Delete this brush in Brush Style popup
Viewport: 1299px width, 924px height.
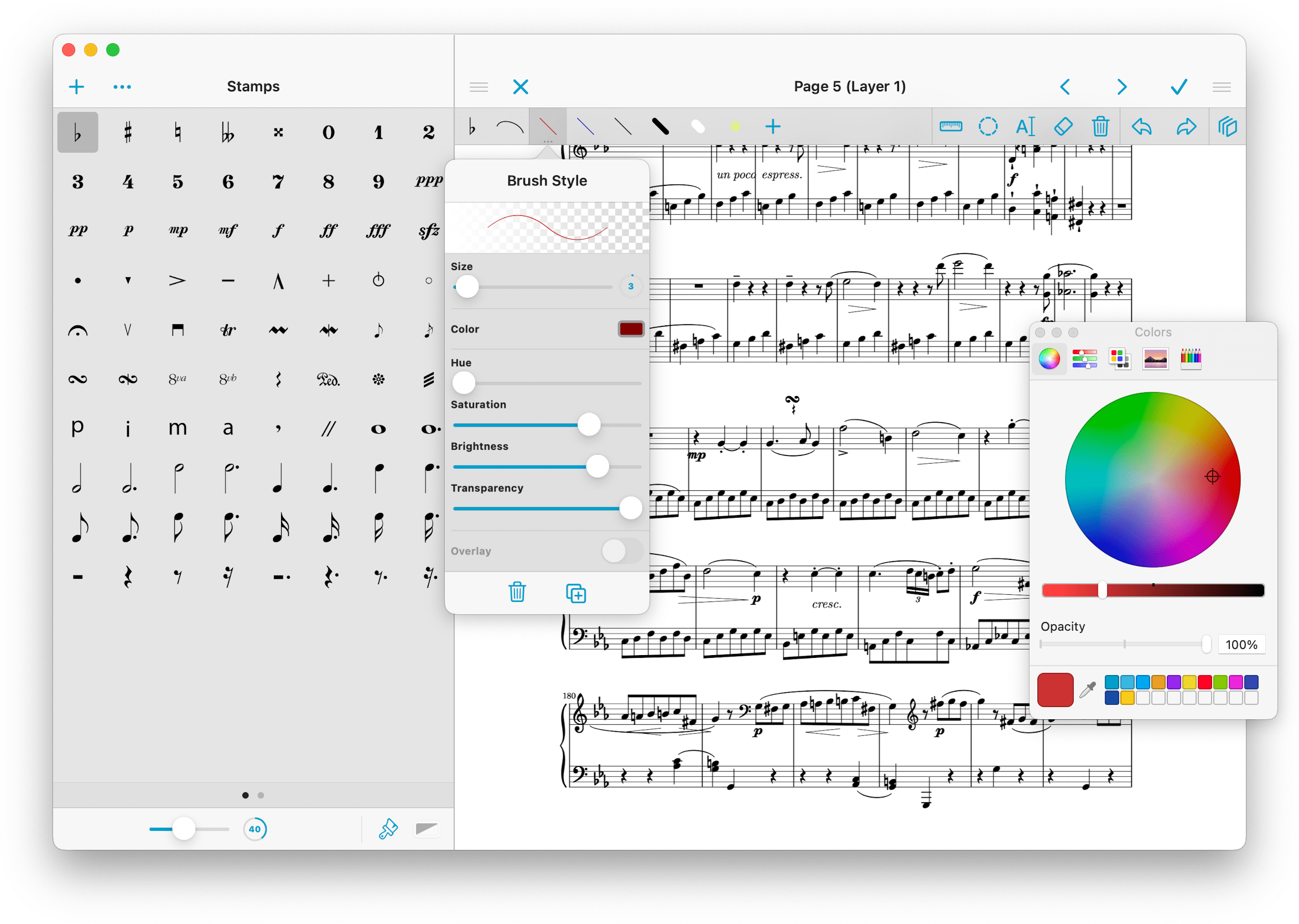pyautogui.click(x=517, y=591)
